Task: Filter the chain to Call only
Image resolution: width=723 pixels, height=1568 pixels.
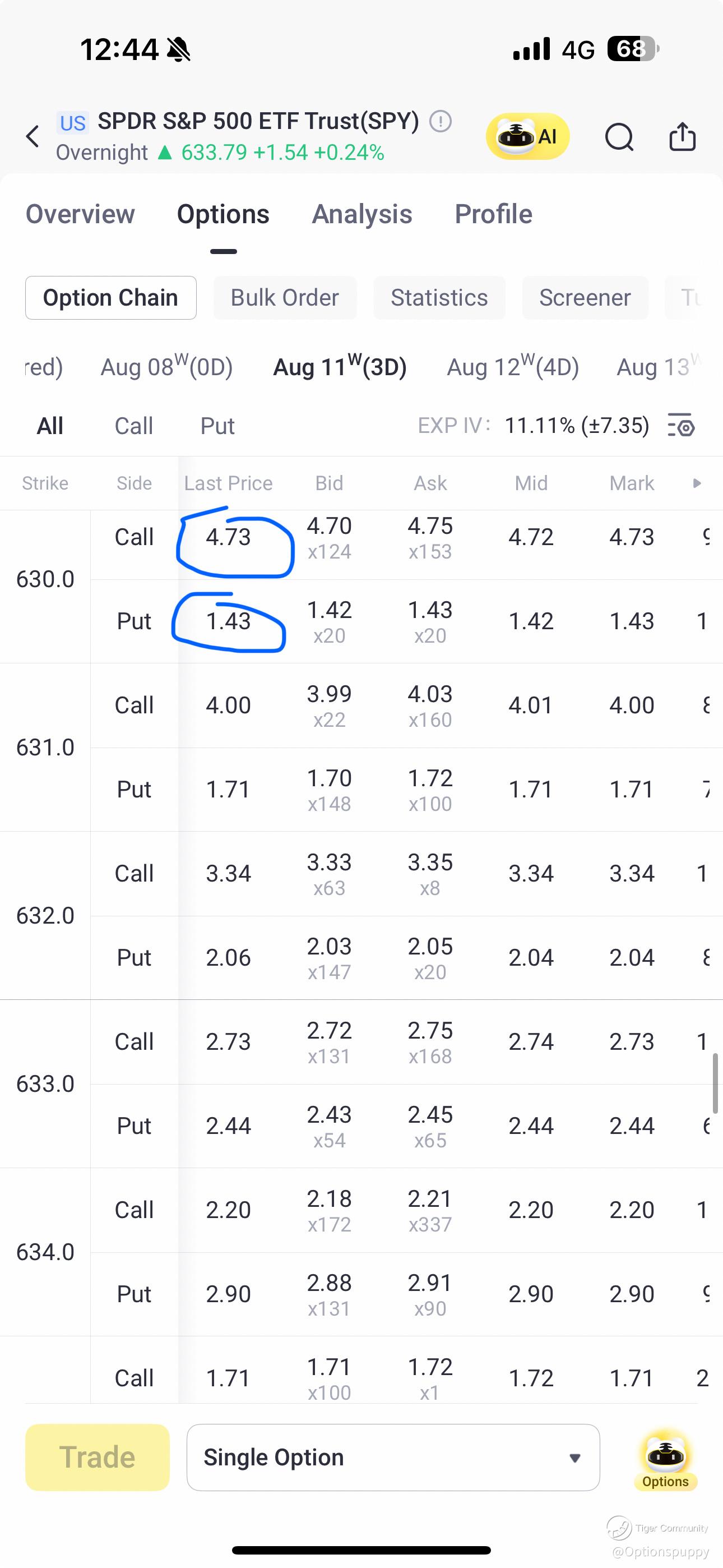Action: [134, 426]
